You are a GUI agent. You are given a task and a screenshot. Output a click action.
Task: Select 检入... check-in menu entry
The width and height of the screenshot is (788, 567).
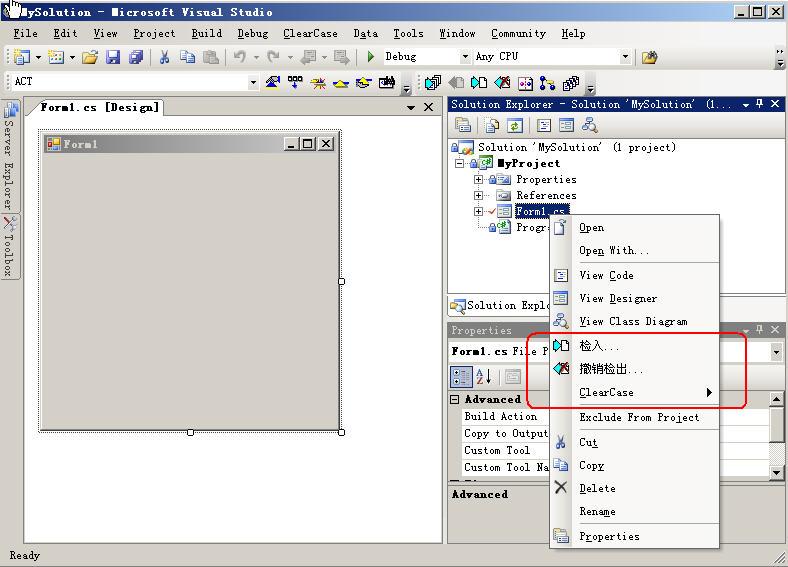tap(634, 346)
